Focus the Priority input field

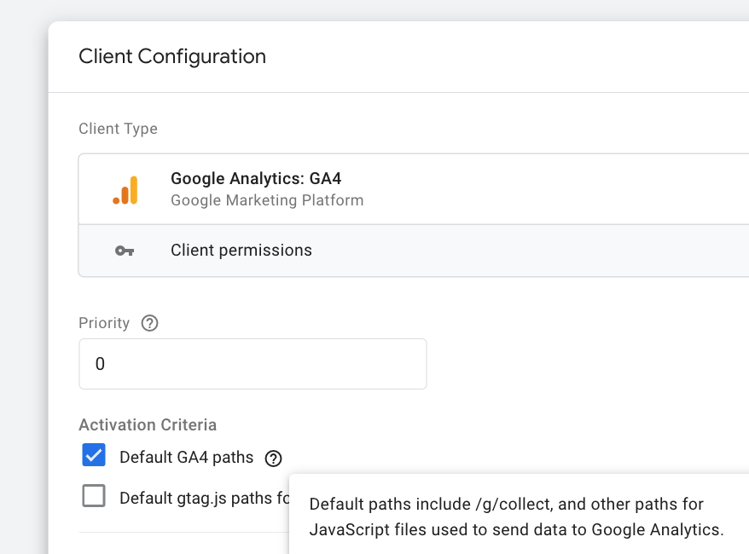point(253,364)
